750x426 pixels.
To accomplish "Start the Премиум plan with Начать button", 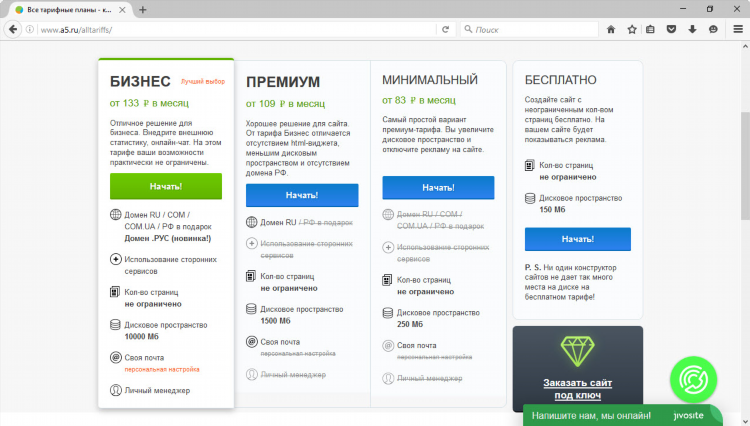I will 302,195.
